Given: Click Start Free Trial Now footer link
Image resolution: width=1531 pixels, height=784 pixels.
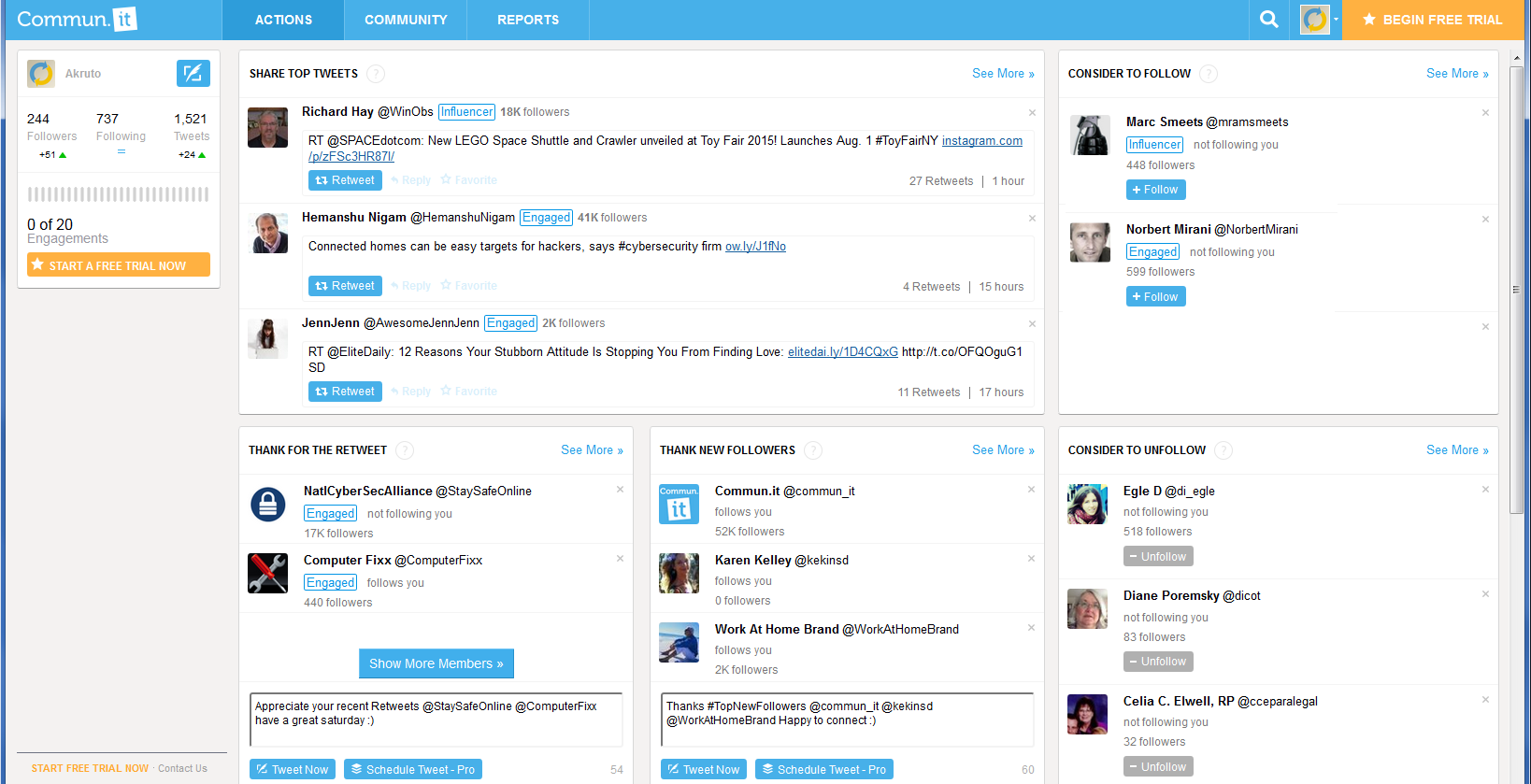Looking at the screenshot, I should coord(90,769).
